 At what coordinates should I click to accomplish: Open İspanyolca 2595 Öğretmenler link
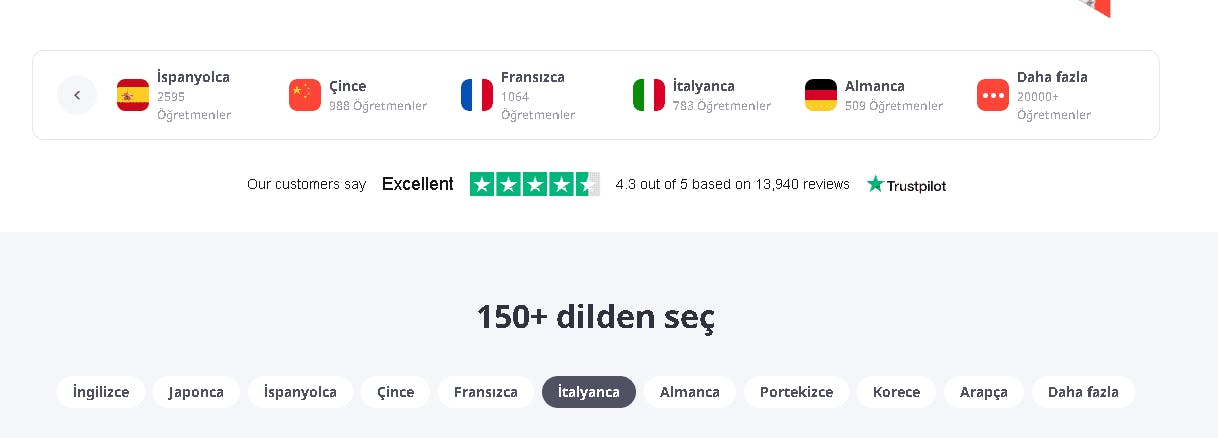coord(193,96)
